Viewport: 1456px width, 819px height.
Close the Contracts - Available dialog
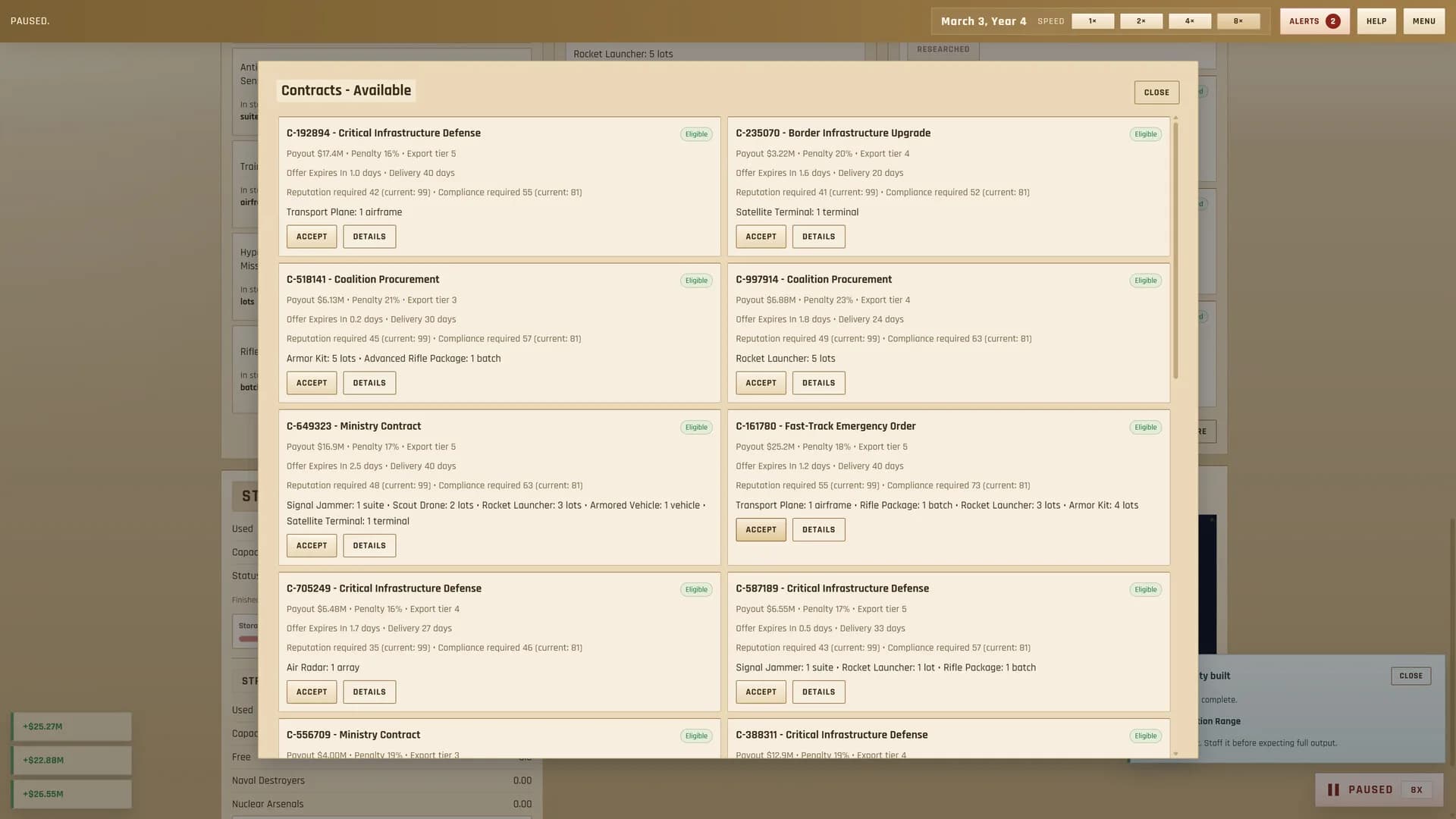(1156, 93)
